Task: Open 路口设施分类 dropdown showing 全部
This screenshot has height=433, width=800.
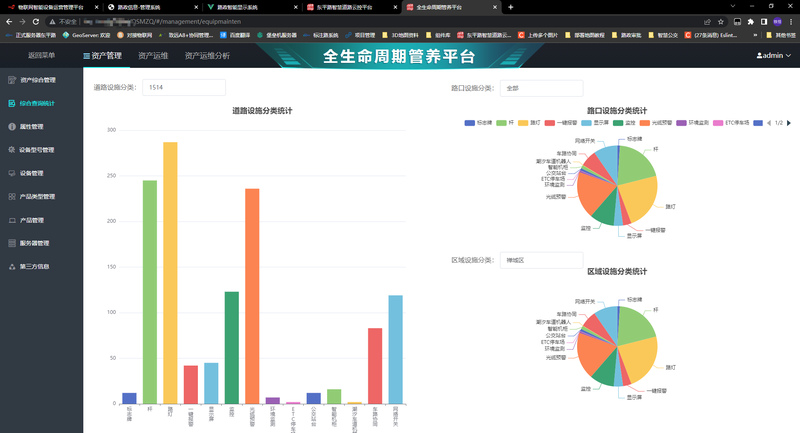Action: 541,88
